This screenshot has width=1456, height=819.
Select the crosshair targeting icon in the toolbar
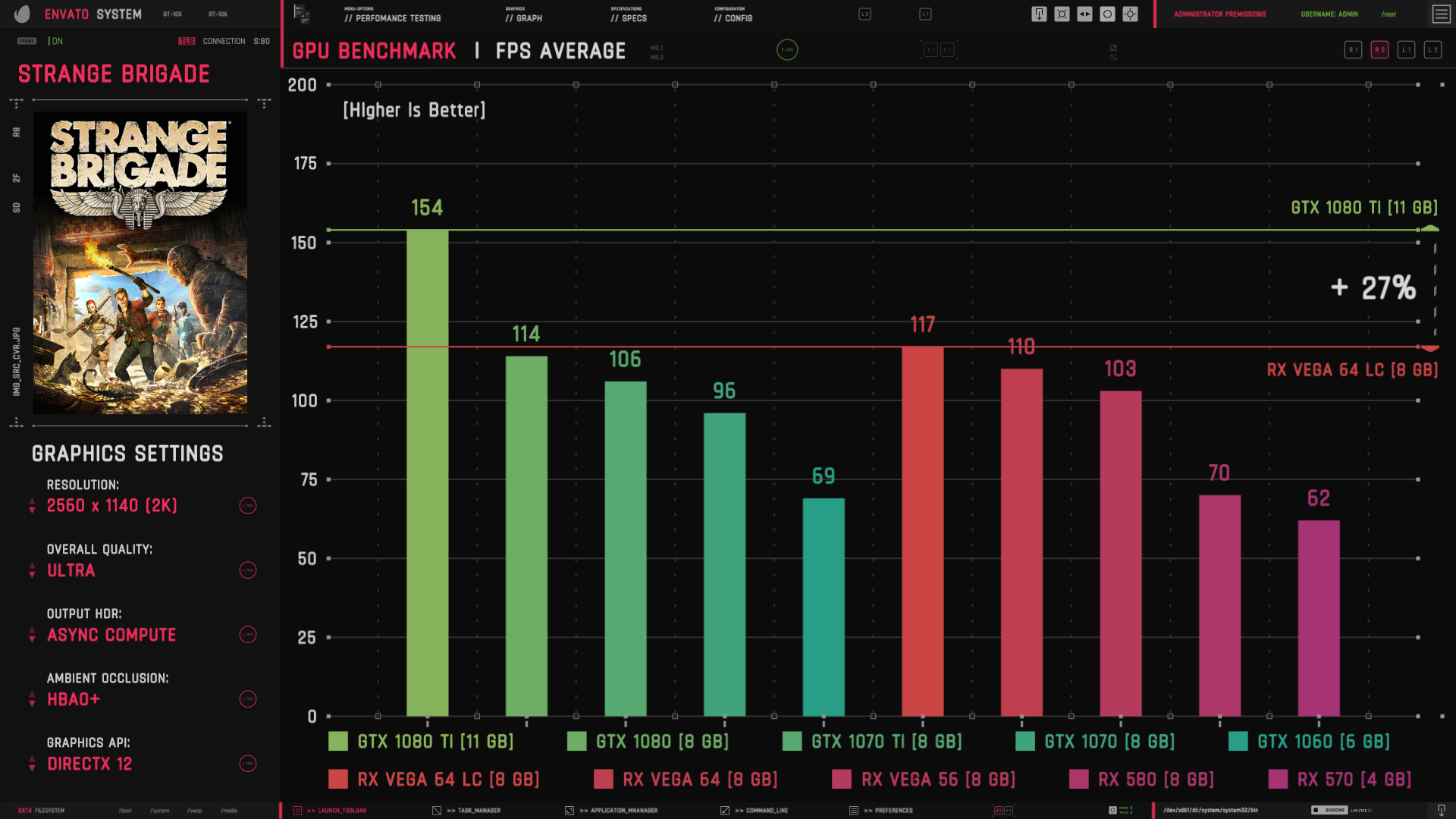1130,14
